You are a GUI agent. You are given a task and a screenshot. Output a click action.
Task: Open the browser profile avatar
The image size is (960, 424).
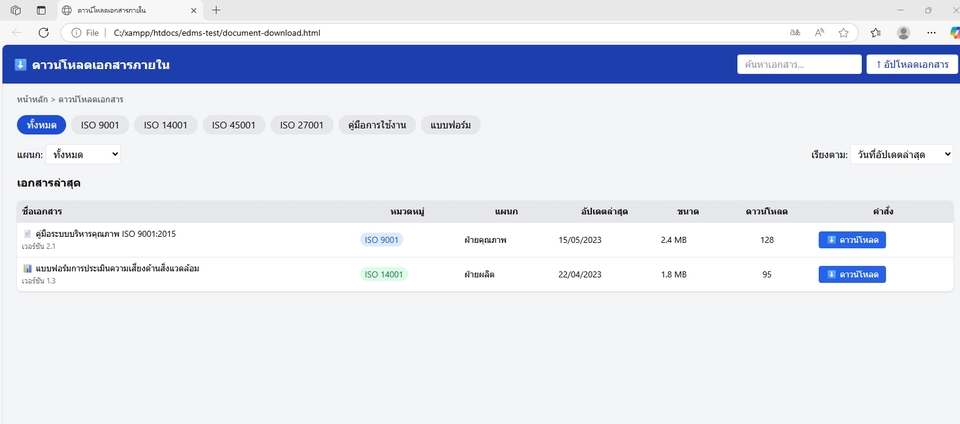point(903,32)
